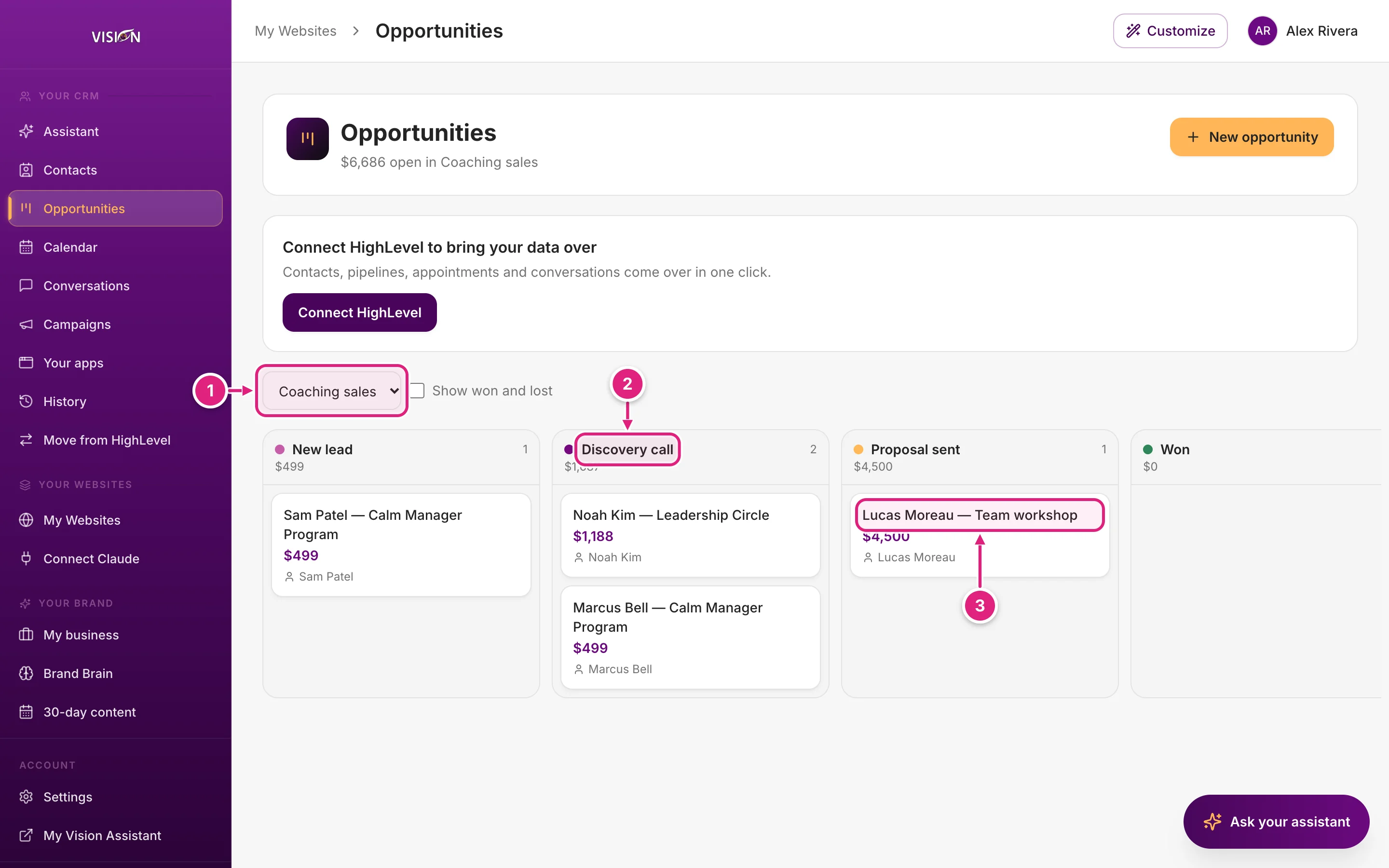Click the Calendar icon in sidebar

coord(26,247)
